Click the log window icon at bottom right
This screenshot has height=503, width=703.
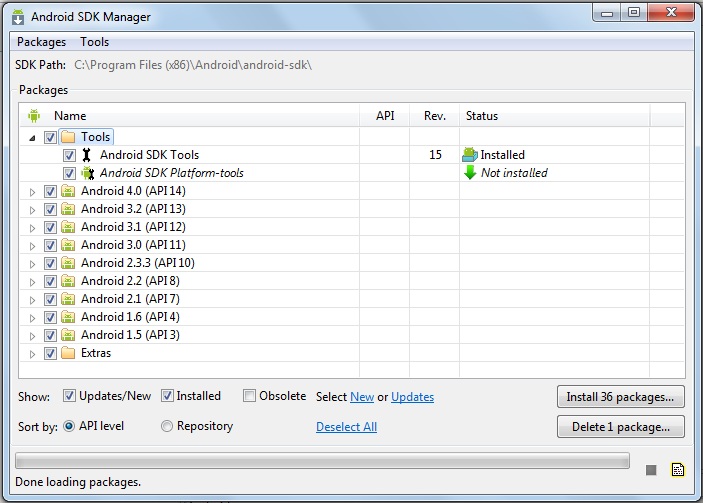coord(678,470)
